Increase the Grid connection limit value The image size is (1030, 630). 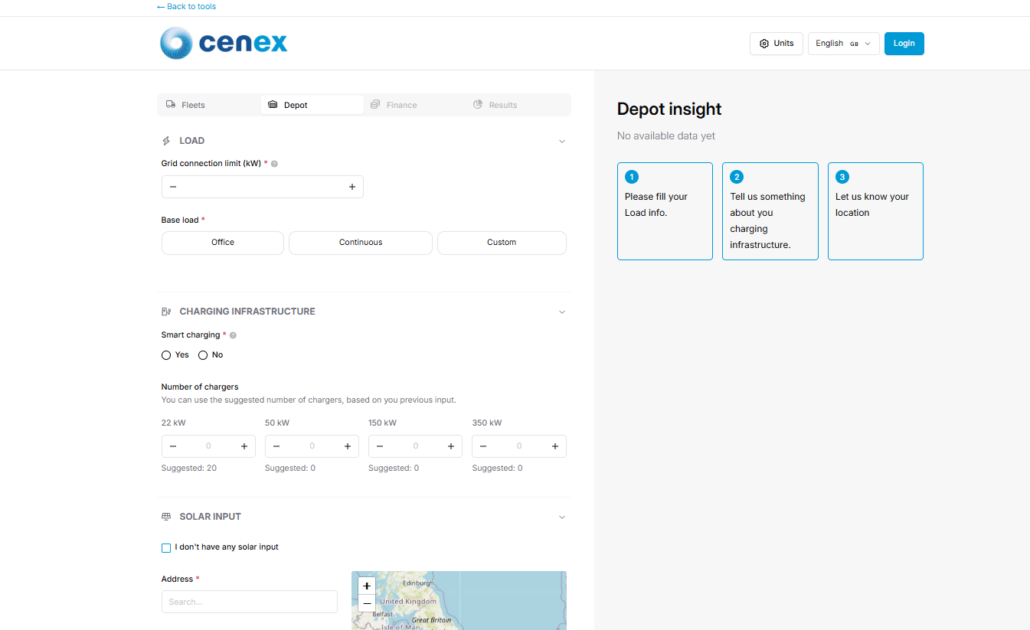click(x=352, y=187)
